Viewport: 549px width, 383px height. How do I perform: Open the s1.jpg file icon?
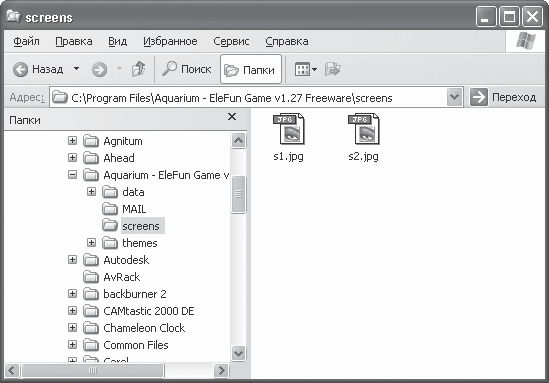point(289,129)
